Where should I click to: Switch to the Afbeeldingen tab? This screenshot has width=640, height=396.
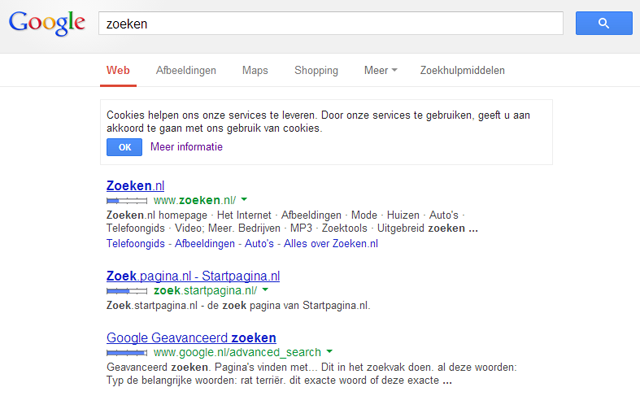point(186,70)
